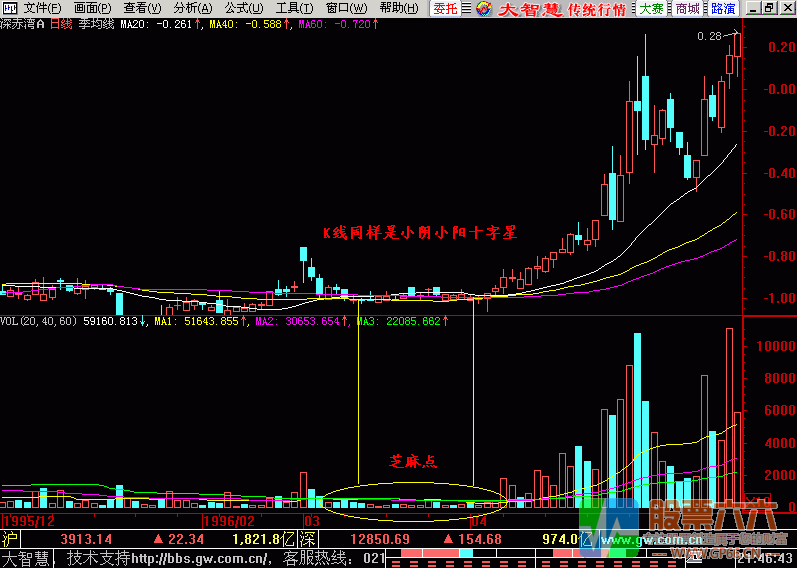
Task: Click the 日线 daily period label
Action: (x=61, y=24)
